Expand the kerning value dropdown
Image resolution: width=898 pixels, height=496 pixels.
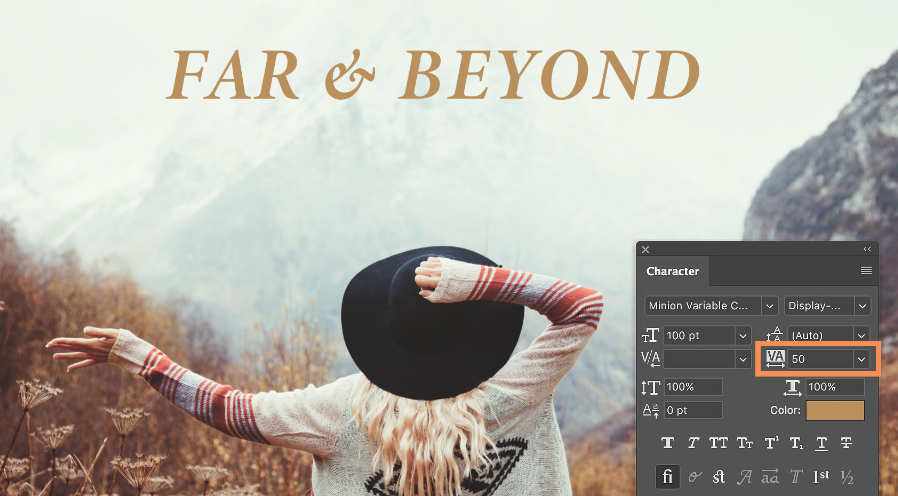pyautogui.click(x=743, y=359)
